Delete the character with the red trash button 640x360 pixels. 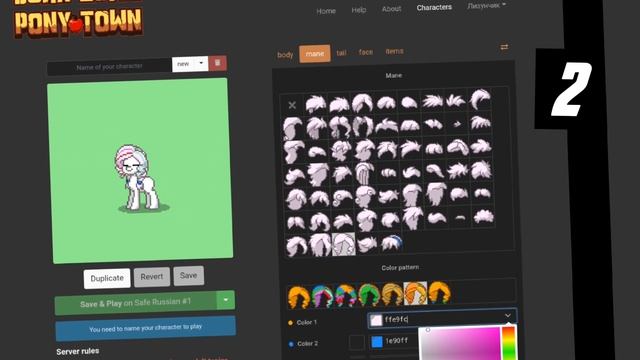(x=218, y=63)
